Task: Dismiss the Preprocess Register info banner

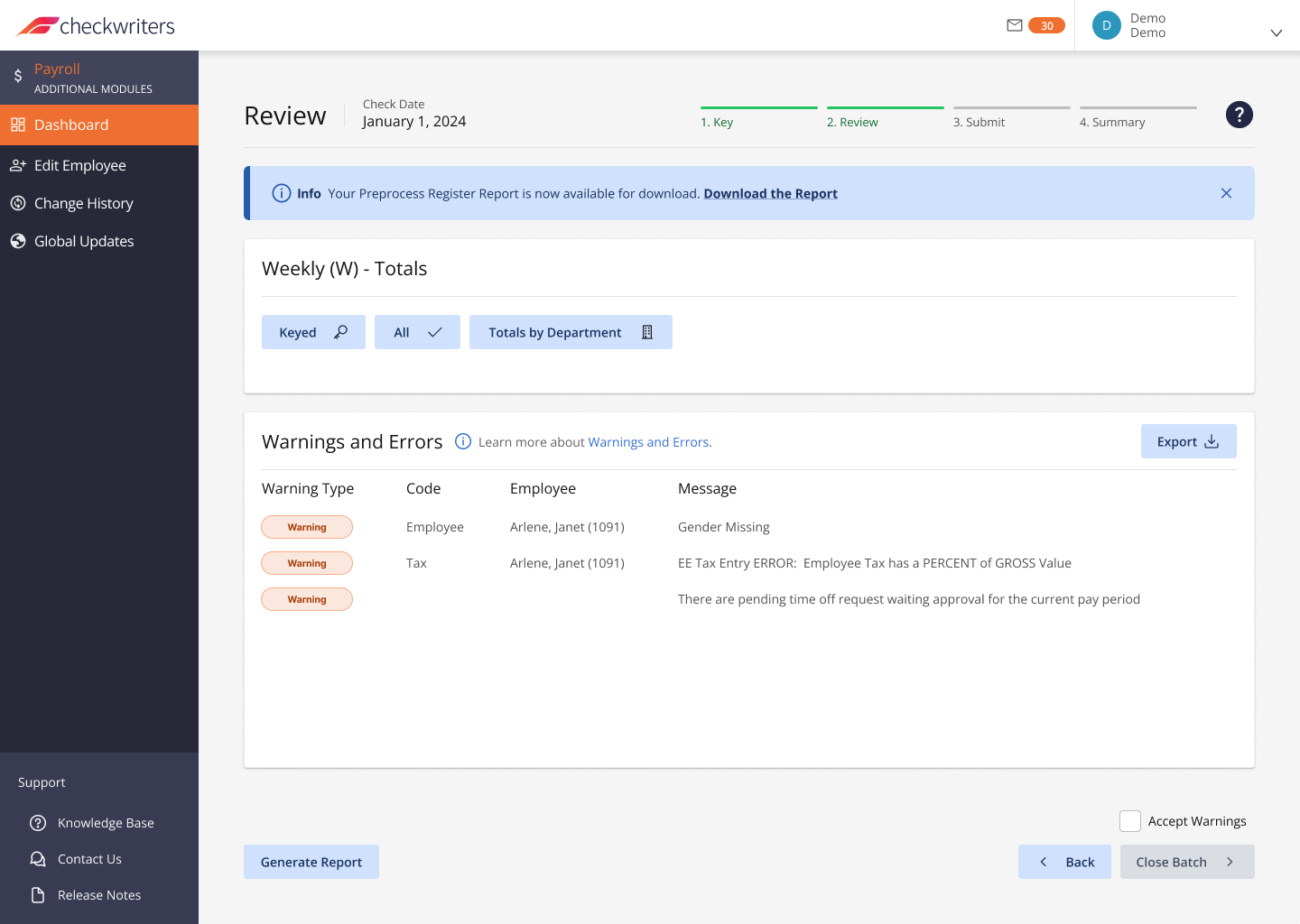Action: click(x=1226, y=193)
